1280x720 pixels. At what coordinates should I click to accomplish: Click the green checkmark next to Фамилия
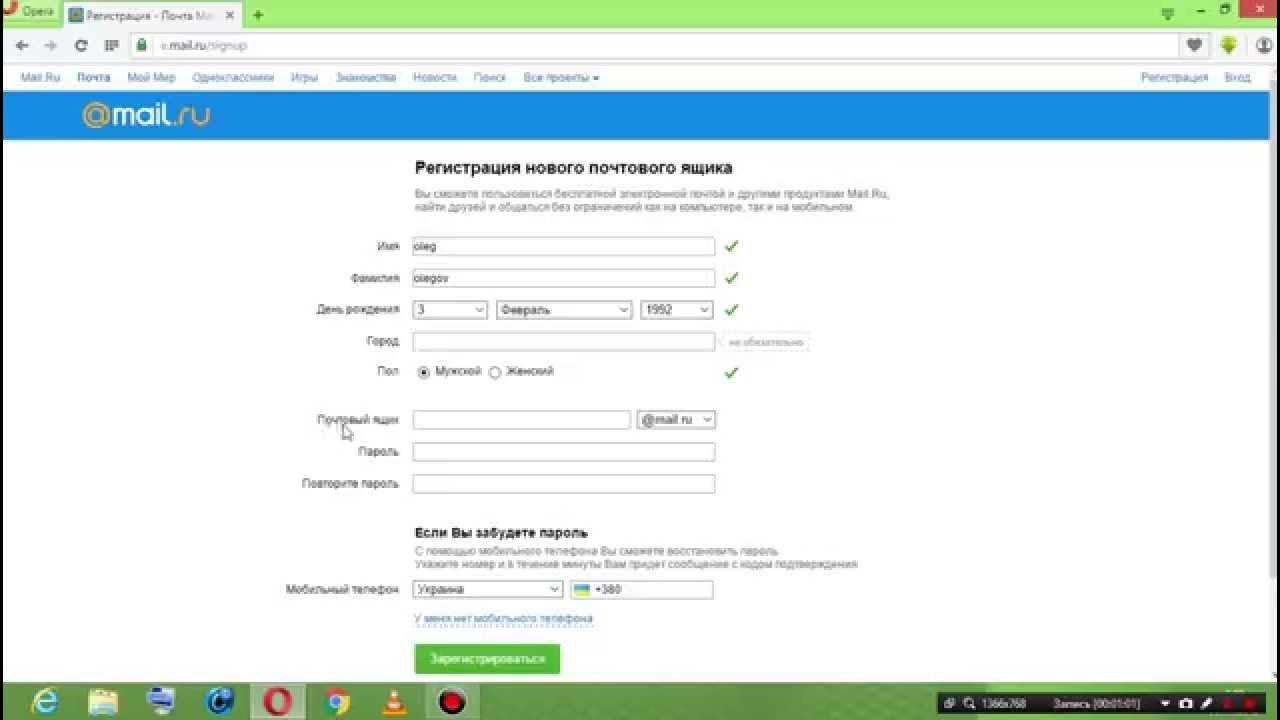pos(731,278)
